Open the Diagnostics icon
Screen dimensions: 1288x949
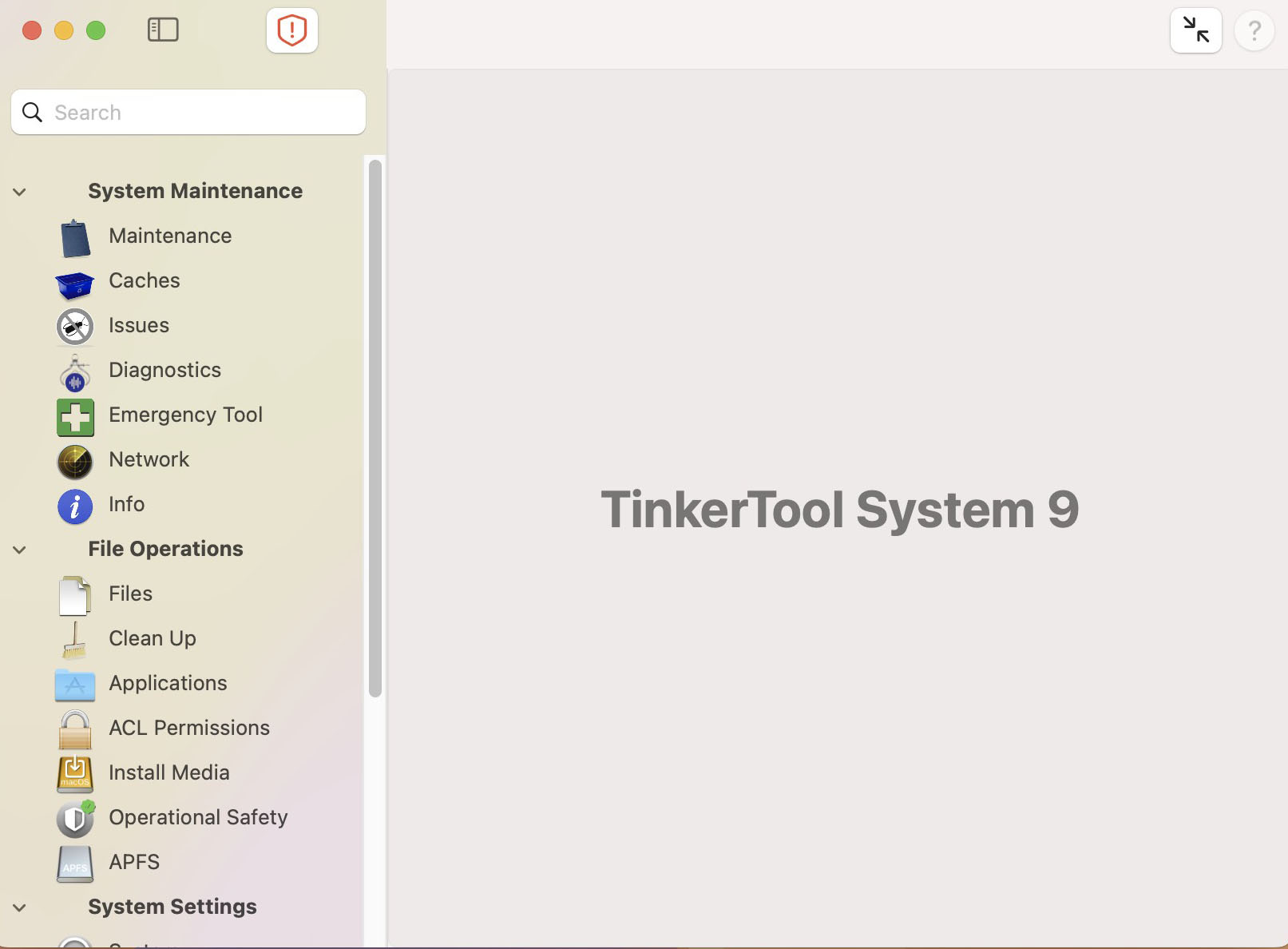tap(75, 372)
